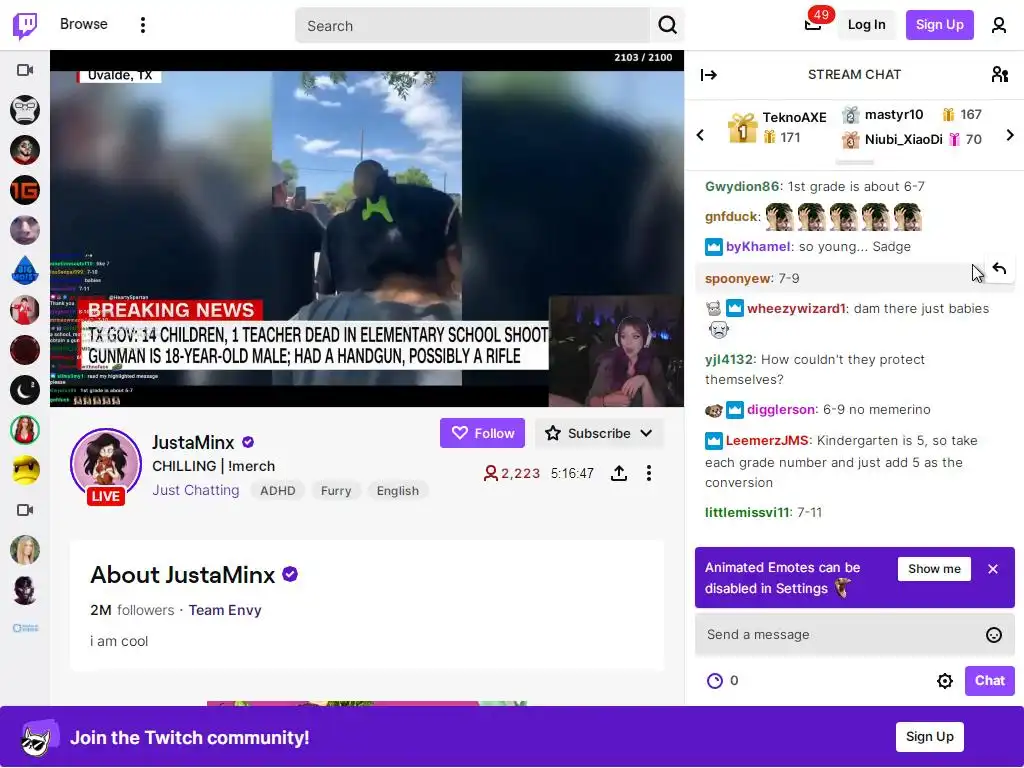
Task: Open the Big Moist channel in sidebar
Action: (x=25, y=270)
